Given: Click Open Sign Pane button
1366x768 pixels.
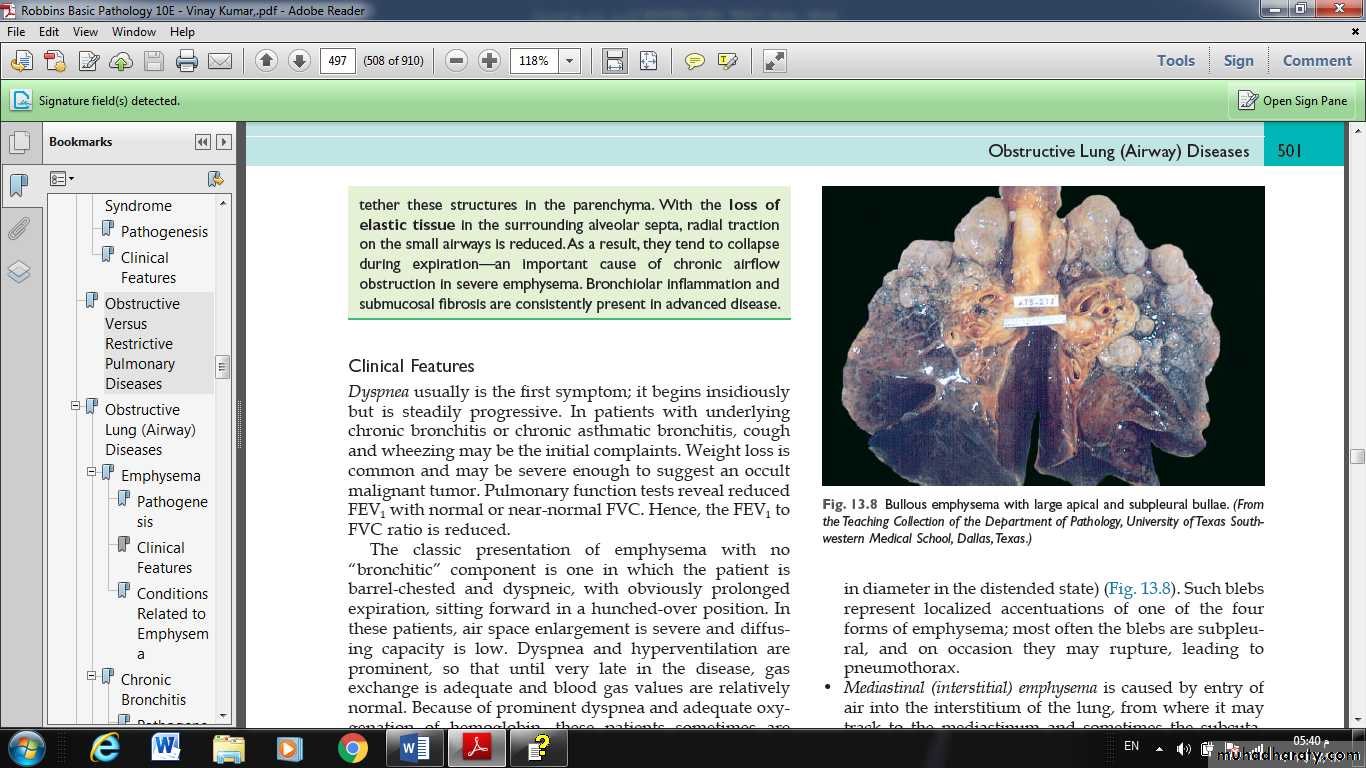Looking at the screenshot, I should tap(1293, 100).
